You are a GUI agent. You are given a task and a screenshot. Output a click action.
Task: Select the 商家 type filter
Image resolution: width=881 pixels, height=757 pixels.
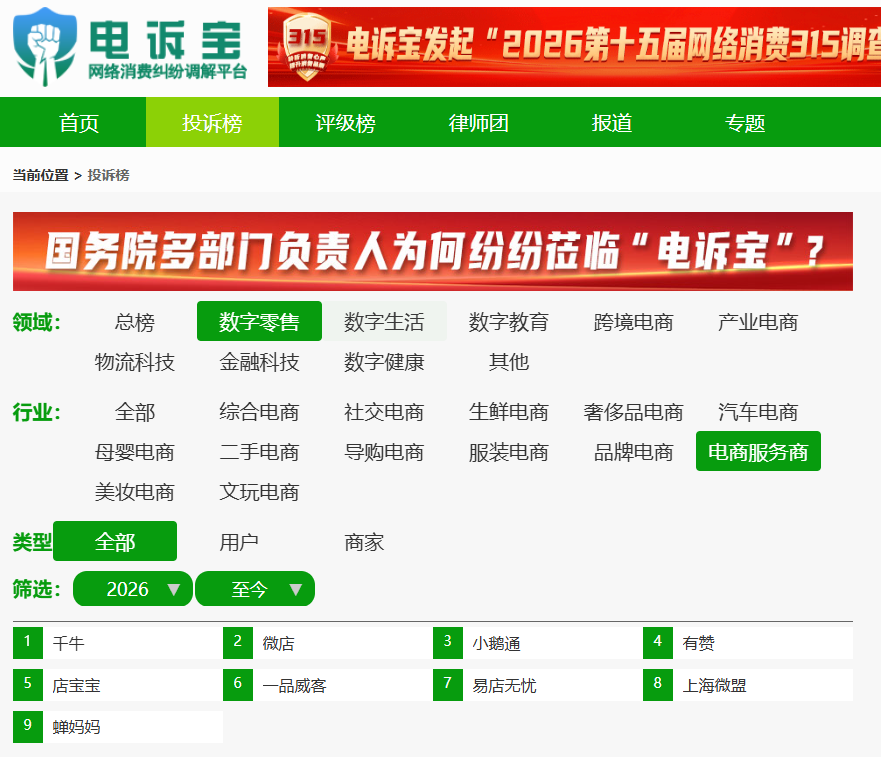click(x=364, y=542)
